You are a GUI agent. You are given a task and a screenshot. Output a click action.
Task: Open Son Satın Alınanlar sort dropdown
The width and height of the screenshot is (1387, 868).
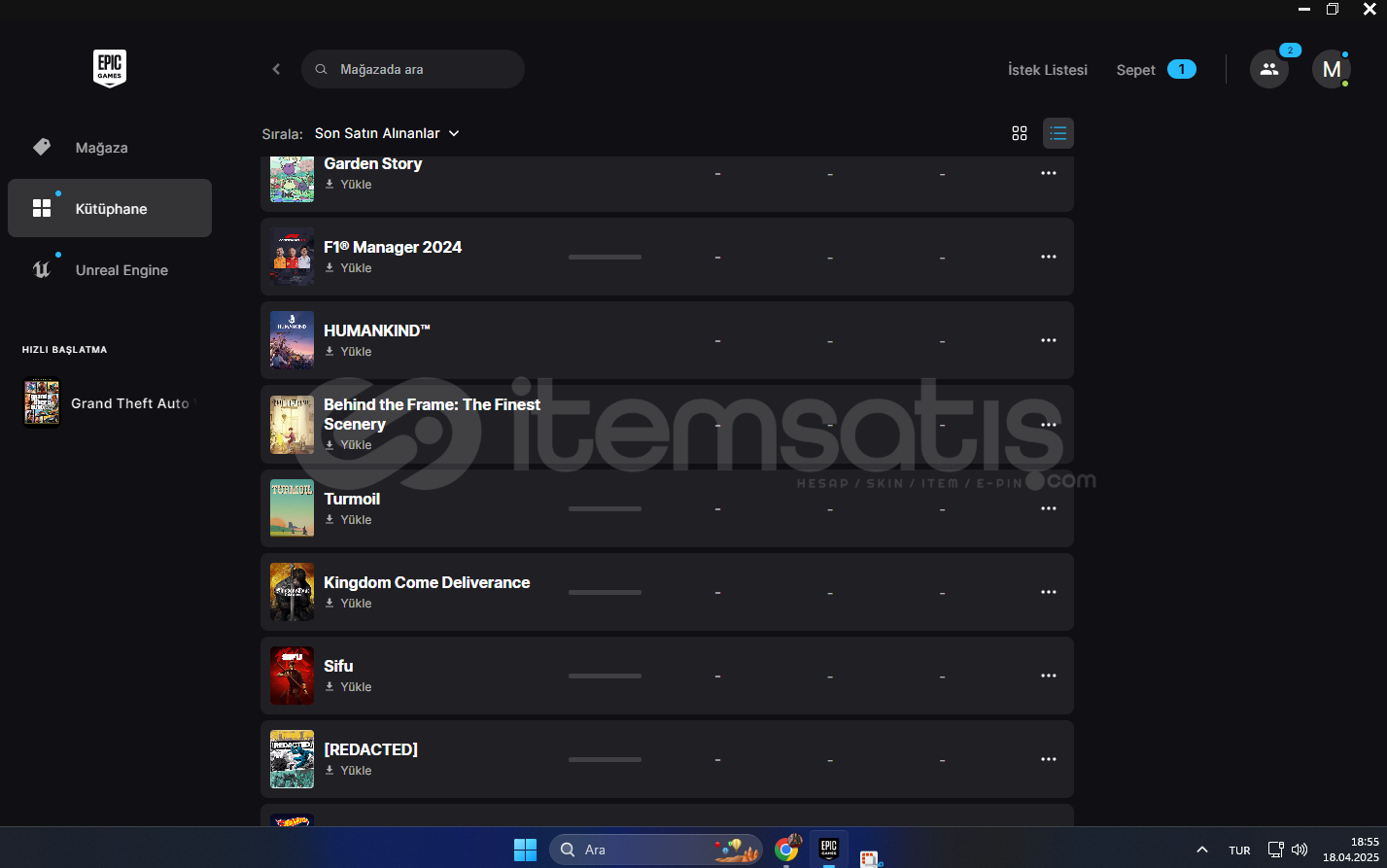pyautogui.click(x=387, y=133)
